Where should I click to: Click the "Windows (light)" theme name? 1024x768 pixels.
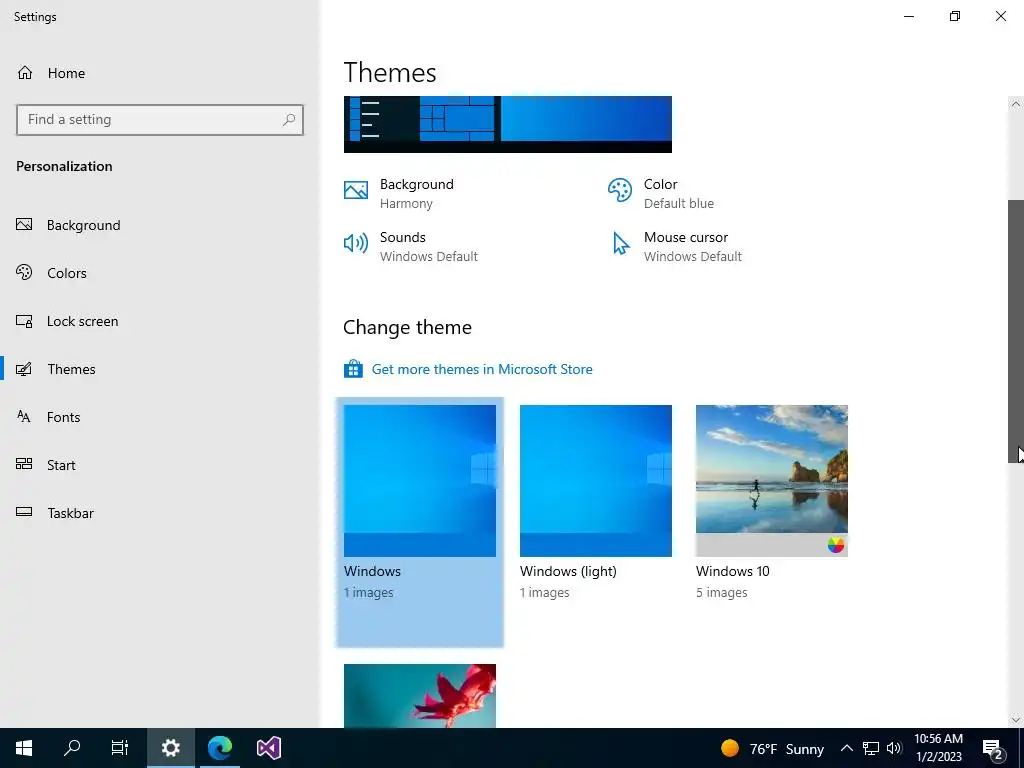pyautogui.click(x=568, y=571)
